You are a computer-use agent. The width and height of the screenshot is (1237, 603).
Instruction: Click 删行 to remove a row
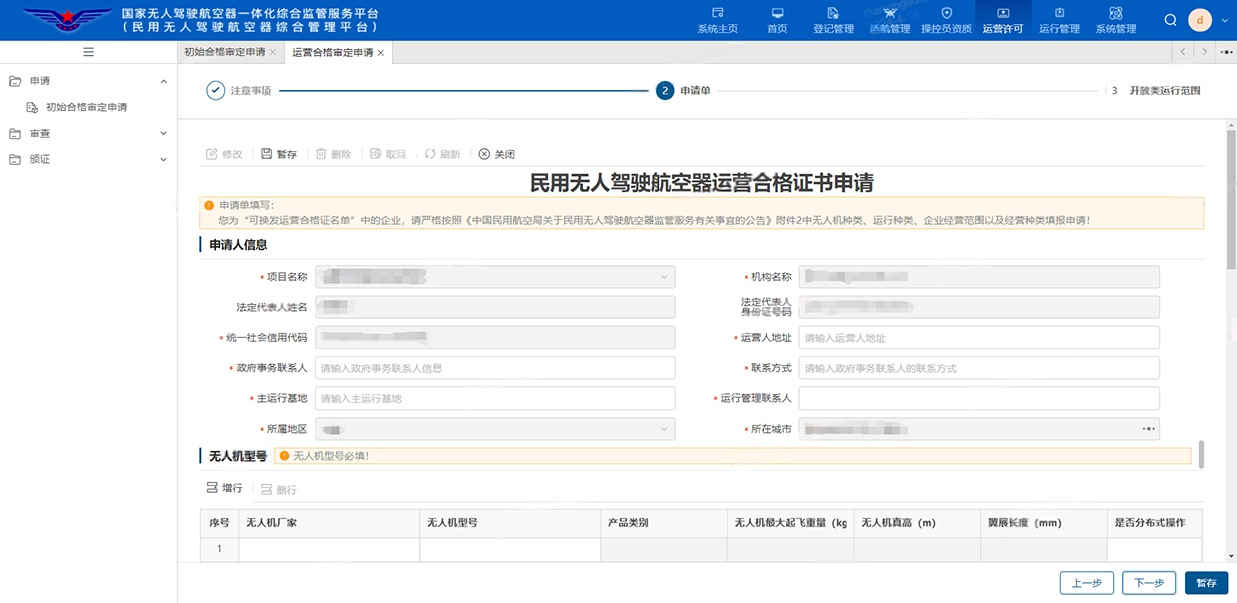click(279, 489)
